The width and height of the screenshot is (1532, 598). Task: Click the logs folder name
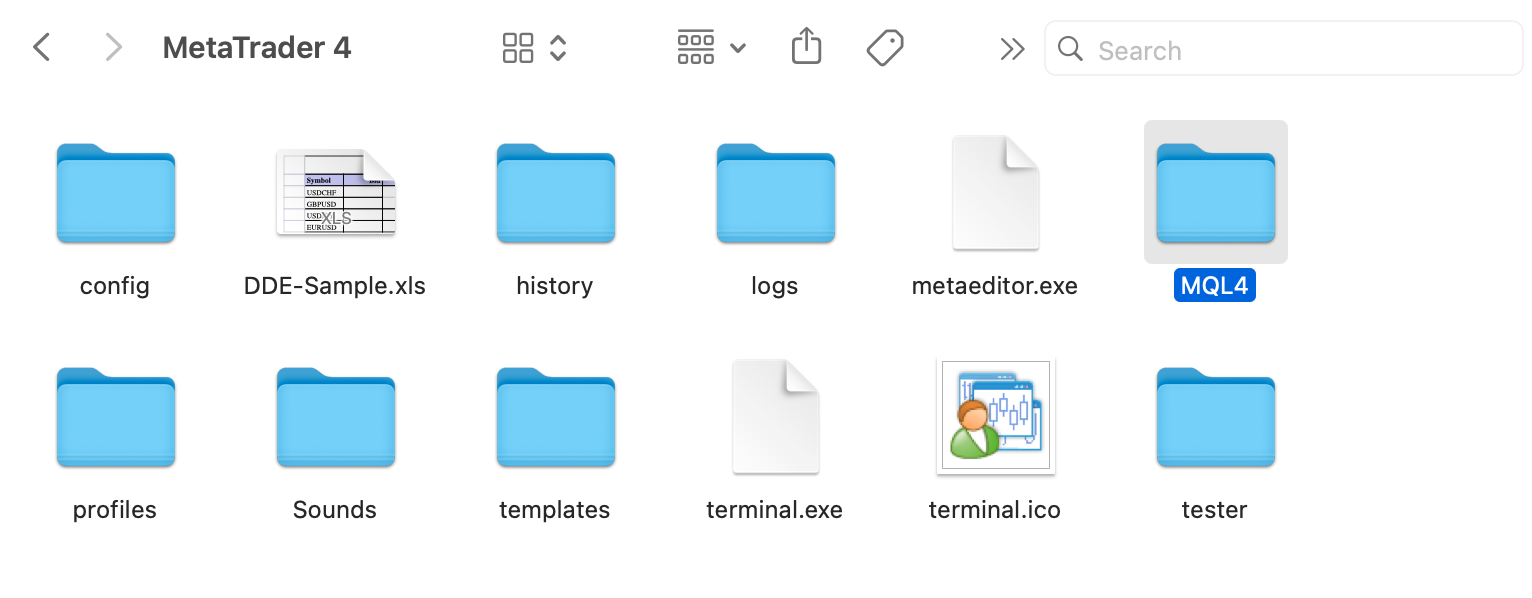coord(775,286)
